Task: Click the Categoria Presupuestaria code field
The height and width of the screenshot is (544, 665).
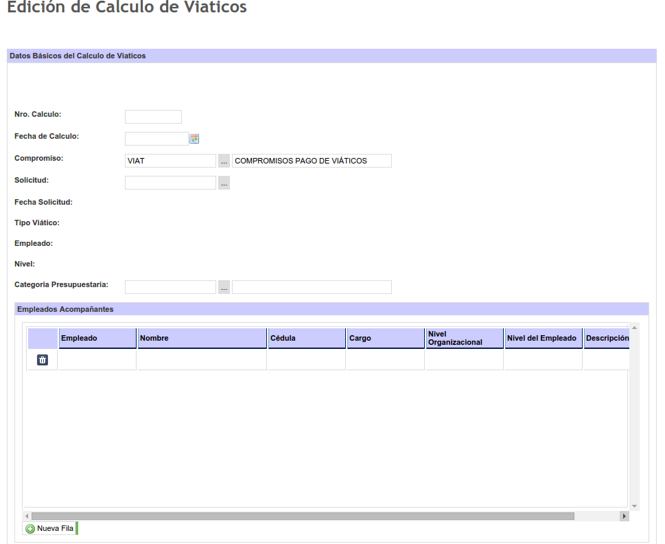Action: point(170,287)
